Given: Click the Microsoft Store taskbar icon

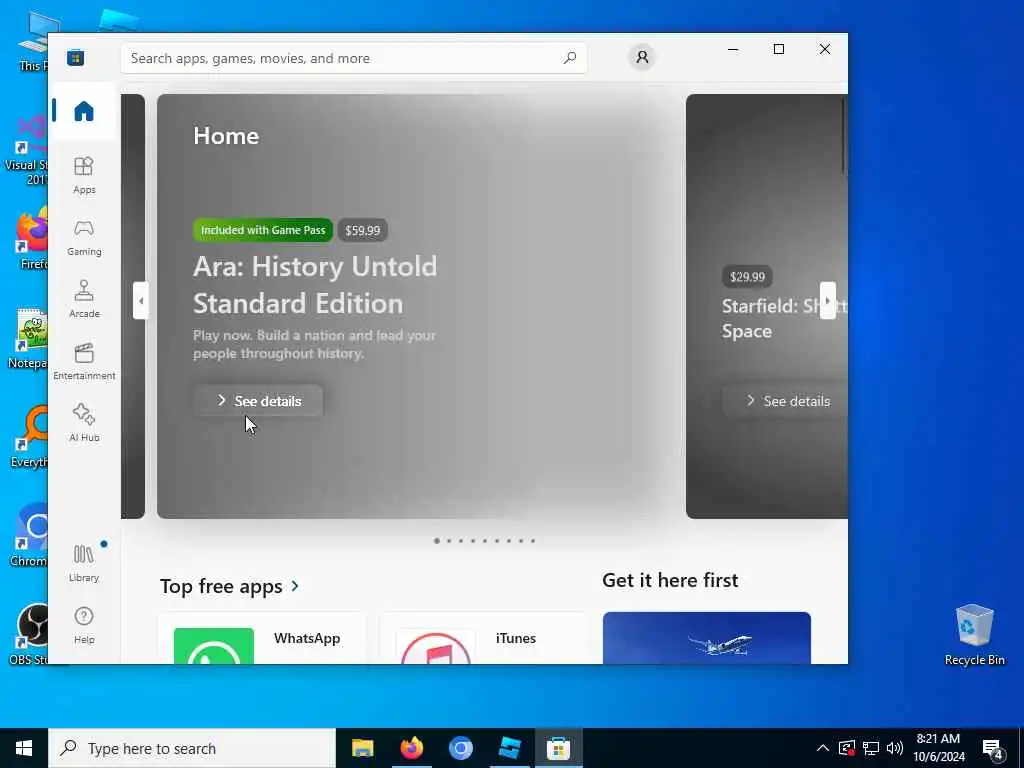Looking at the screenshot, I should pos(558,748).
